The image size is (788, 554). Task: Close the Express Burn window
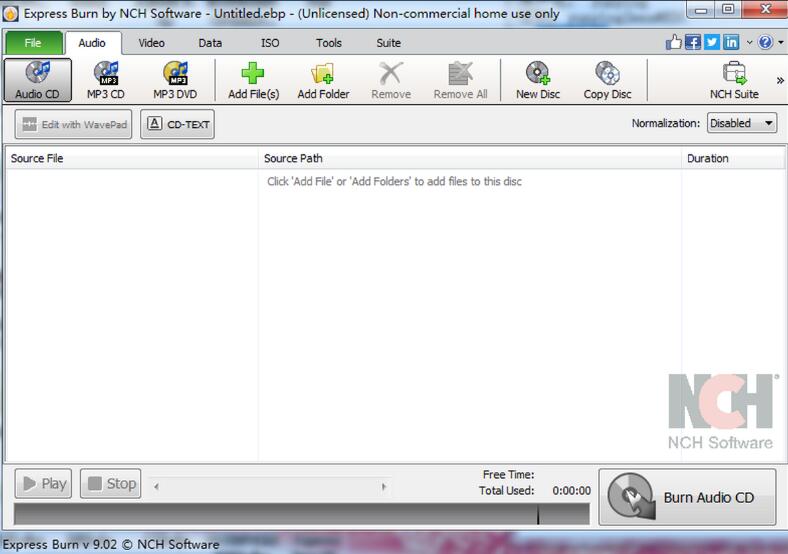click(x=765, y=9)
